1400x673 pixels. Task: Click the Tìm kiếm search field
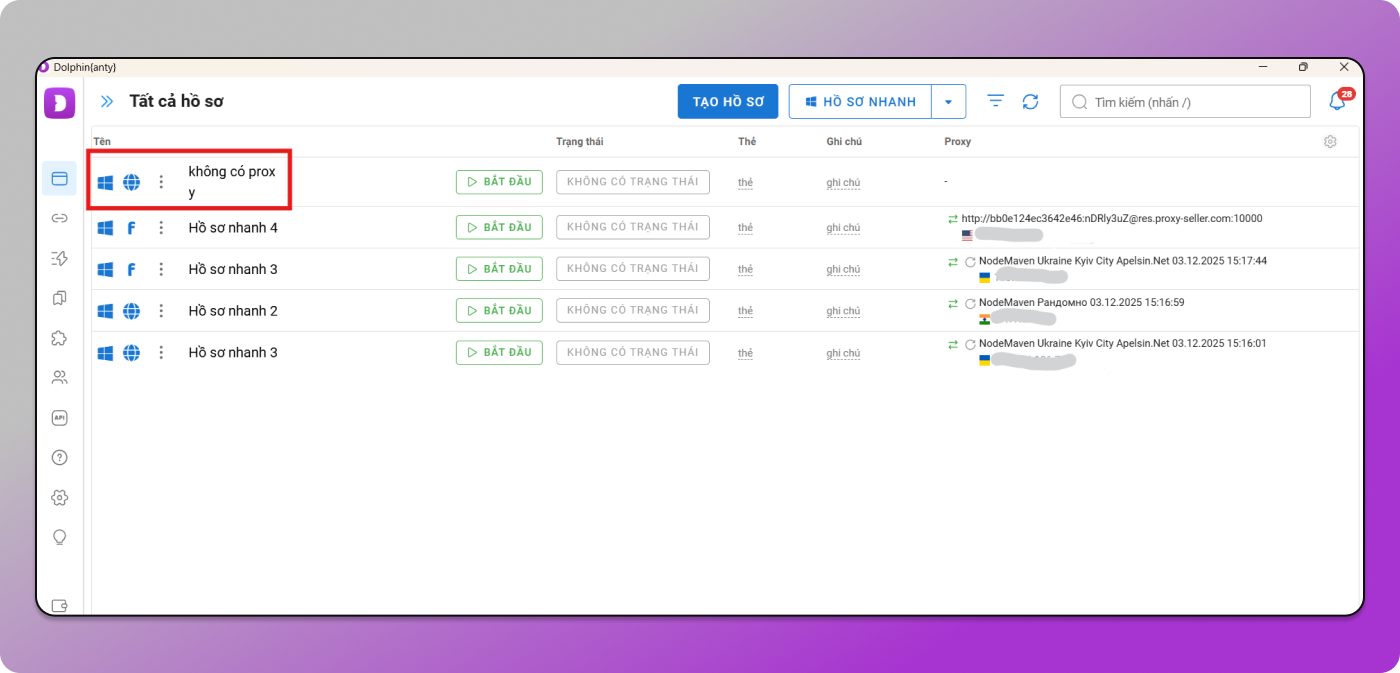(1190, 102)
